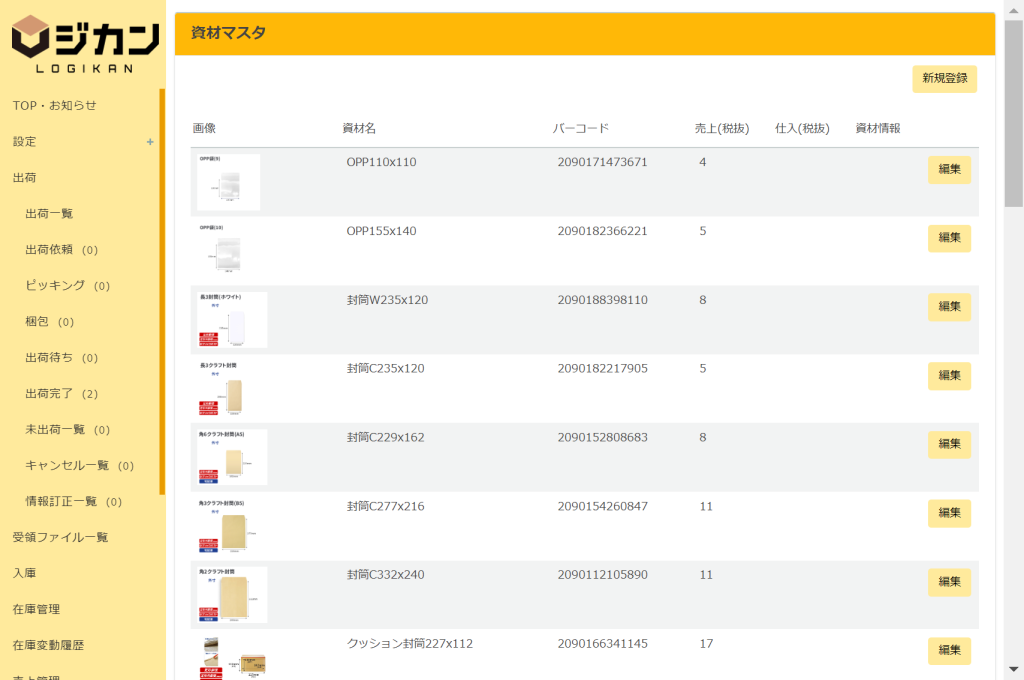
Task: Edit the OPP155x140 material row
Action: coord(948,238)
